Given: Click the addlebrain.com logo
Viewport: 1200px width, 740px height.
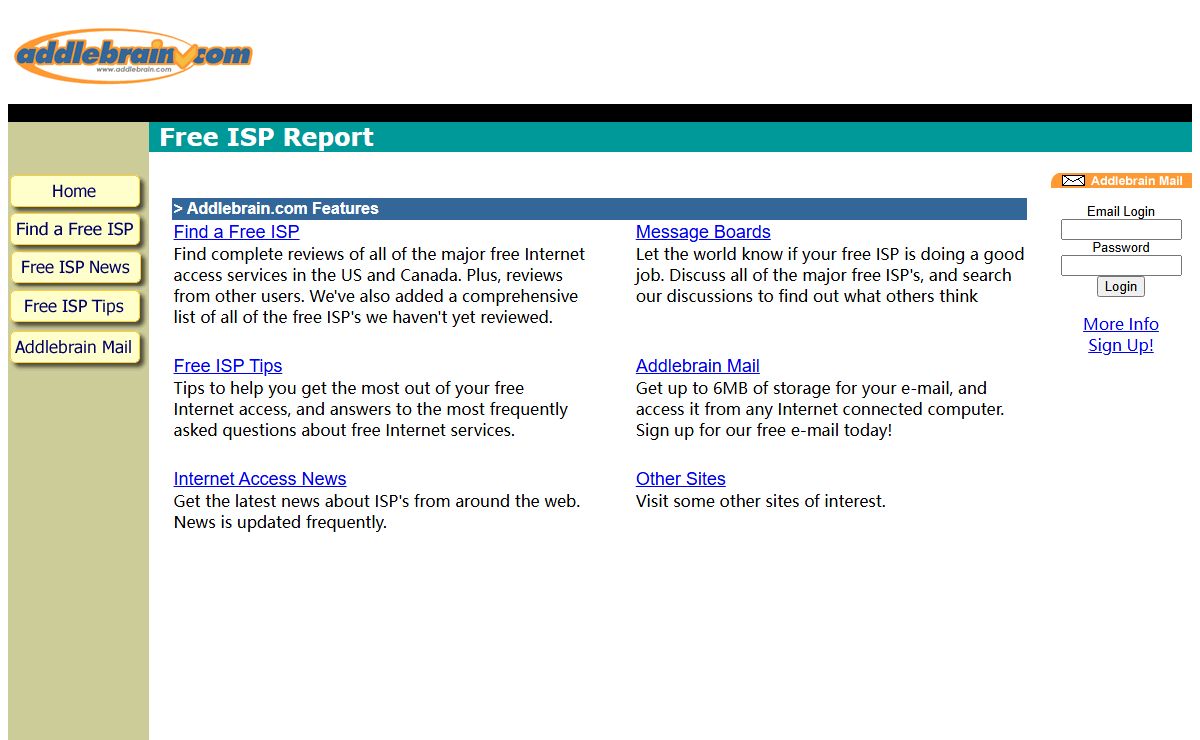Looking at the screenshot, I should 133,55.
